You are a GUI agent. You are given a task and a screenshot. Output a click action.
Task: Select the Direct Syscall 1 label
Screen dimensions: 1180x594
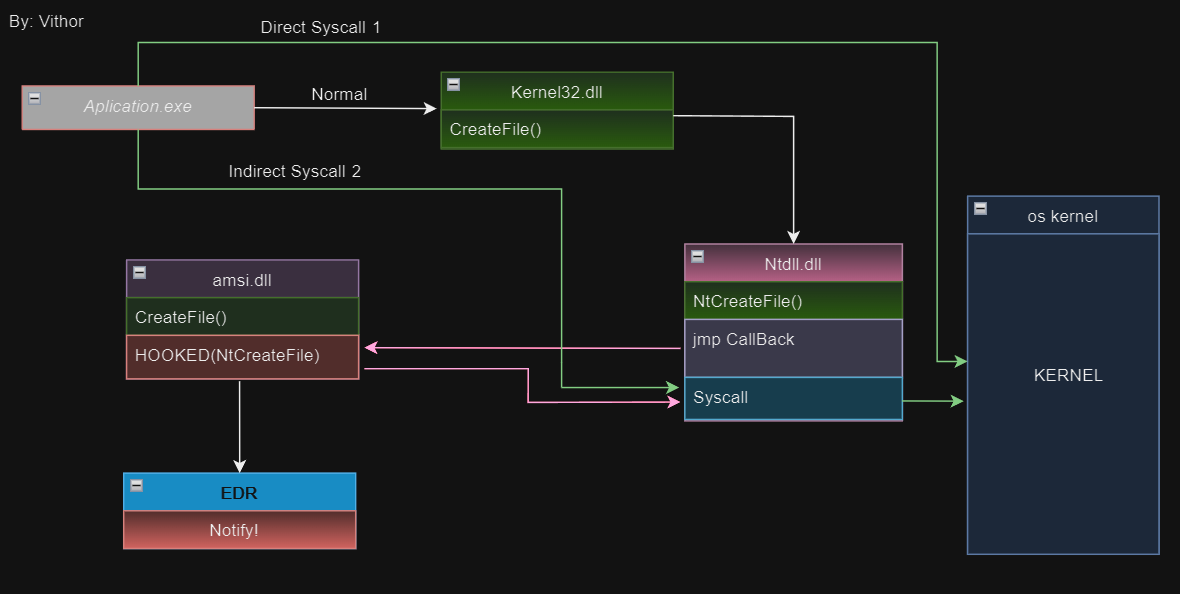pos(320,28)
